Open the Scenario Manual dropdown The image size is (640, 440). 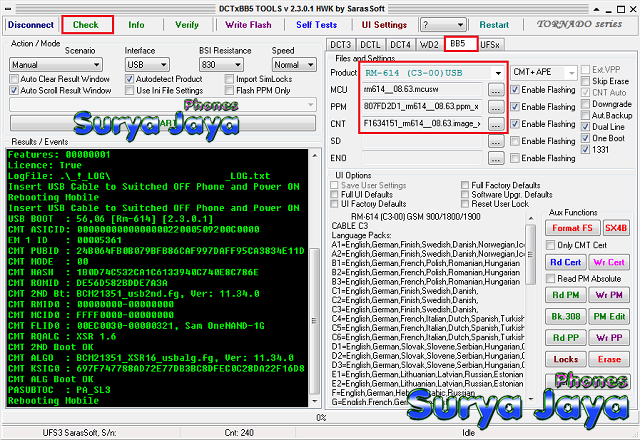tap(56, 64)
